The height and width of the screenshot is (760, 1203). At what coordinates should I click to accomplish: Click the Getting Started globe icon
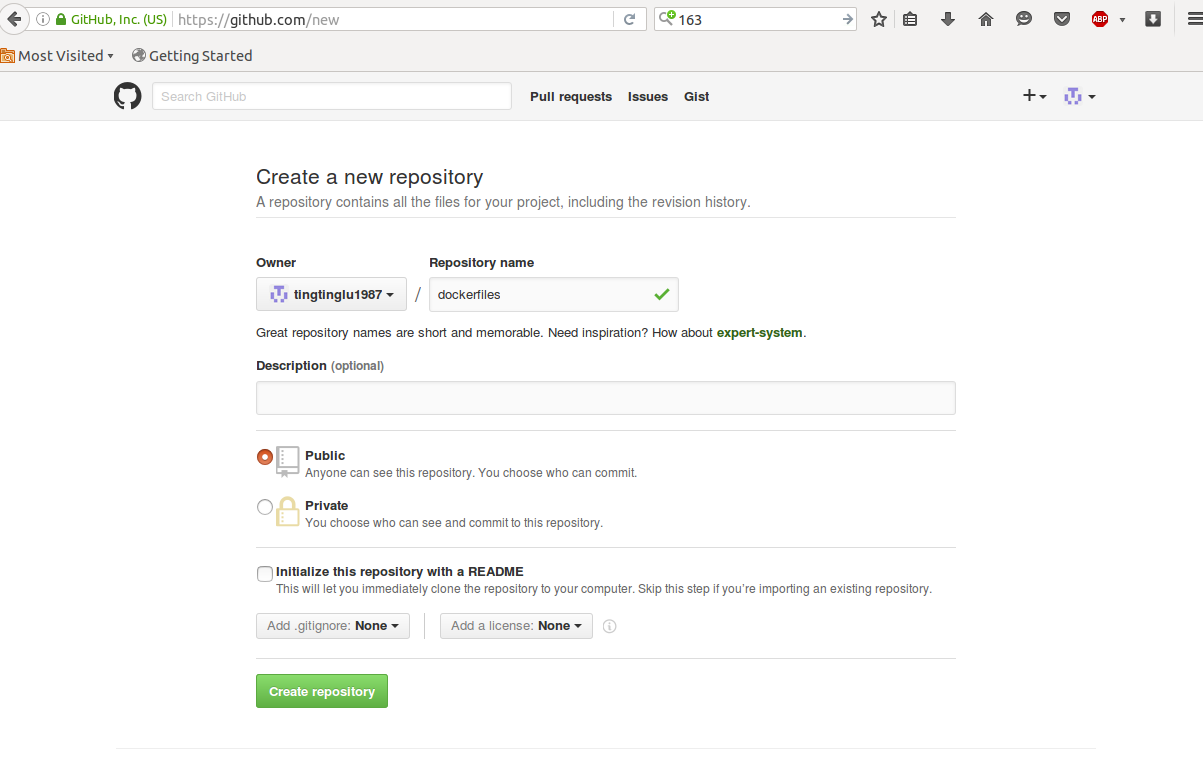(x=139, y=56)
